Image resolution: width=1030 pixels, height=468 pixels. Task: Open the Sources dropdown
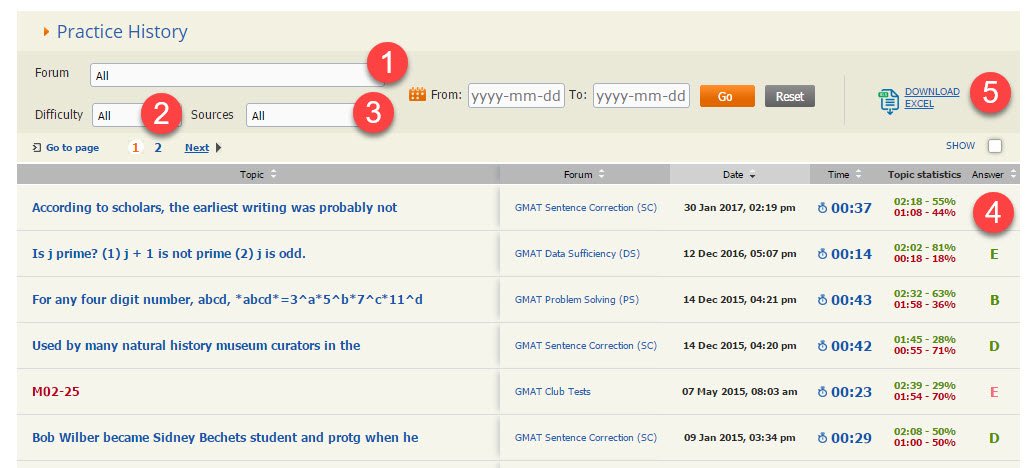tap(300, 116)
